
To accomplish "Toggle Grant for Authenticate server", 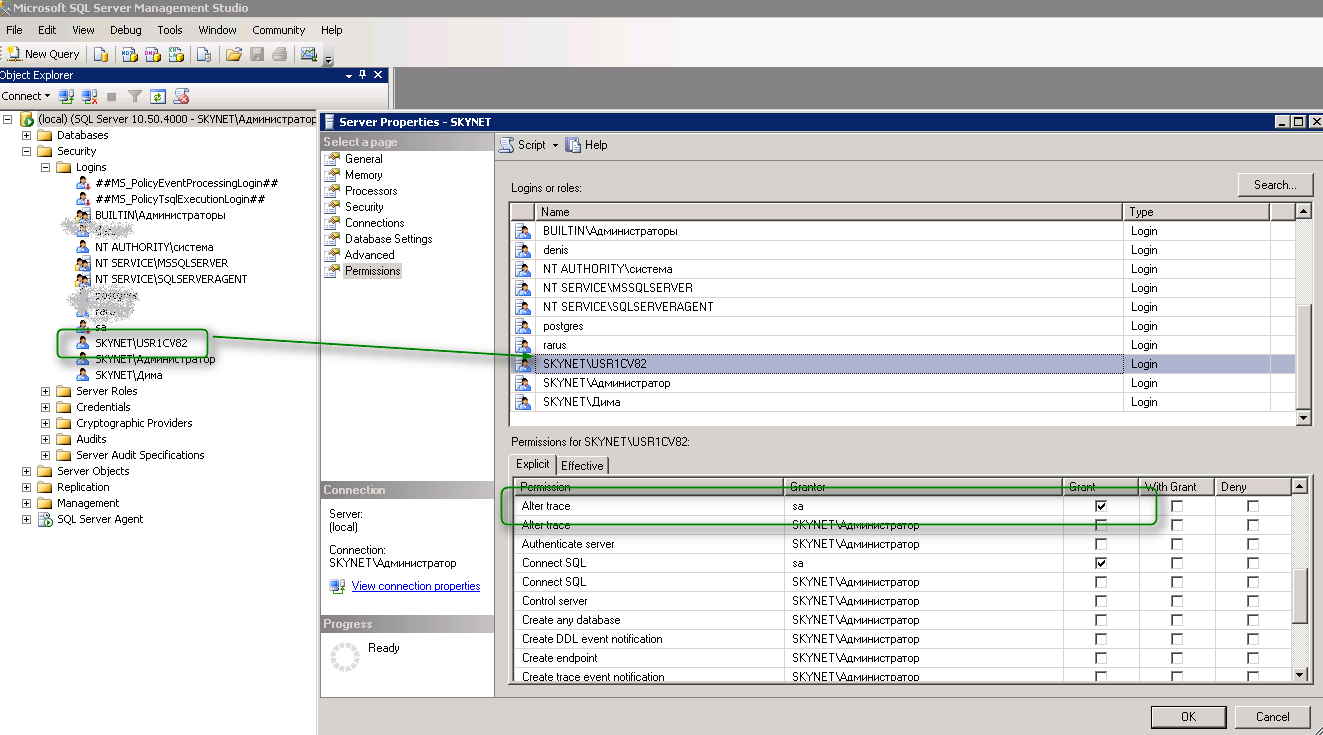I will [1101, 544].
